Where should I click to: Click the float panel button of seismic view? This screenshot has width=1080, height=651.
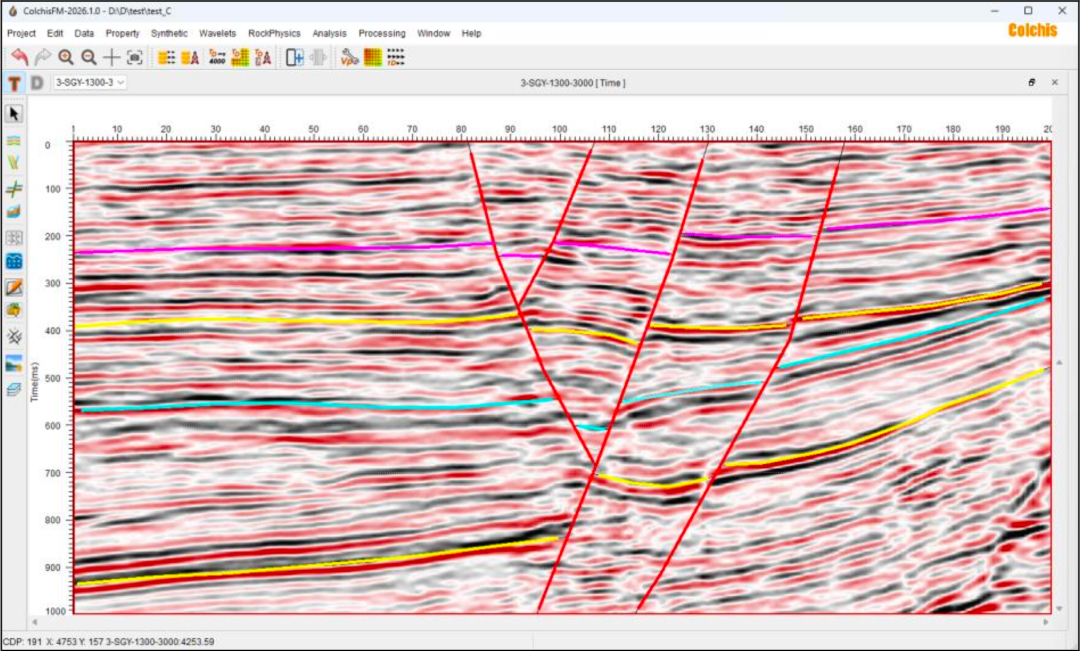[x=1032, y=83]
